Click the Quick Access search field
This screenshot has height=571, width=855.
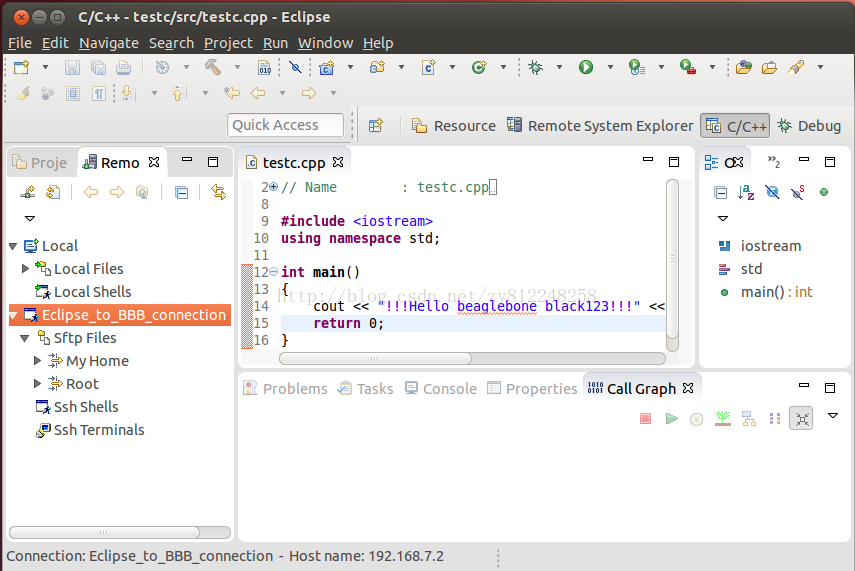[x=285, y=125]
